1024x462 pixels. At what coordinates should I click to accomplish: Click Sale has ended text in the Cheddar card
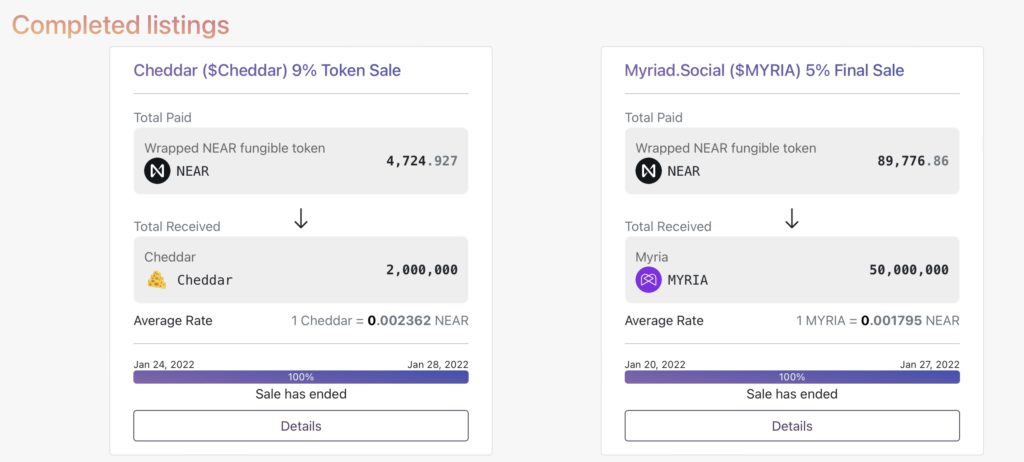(301, 394)
